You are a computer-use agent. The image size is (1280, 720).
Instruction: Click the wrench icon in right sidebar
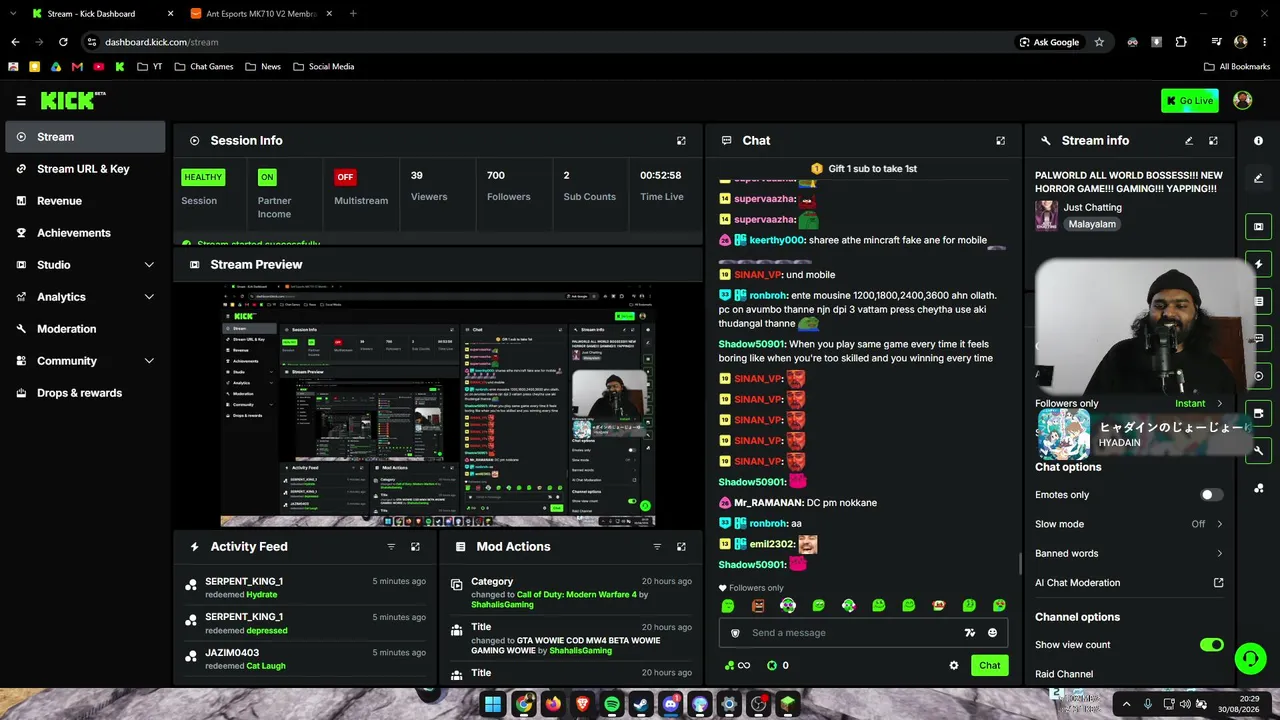(1258, 451)
